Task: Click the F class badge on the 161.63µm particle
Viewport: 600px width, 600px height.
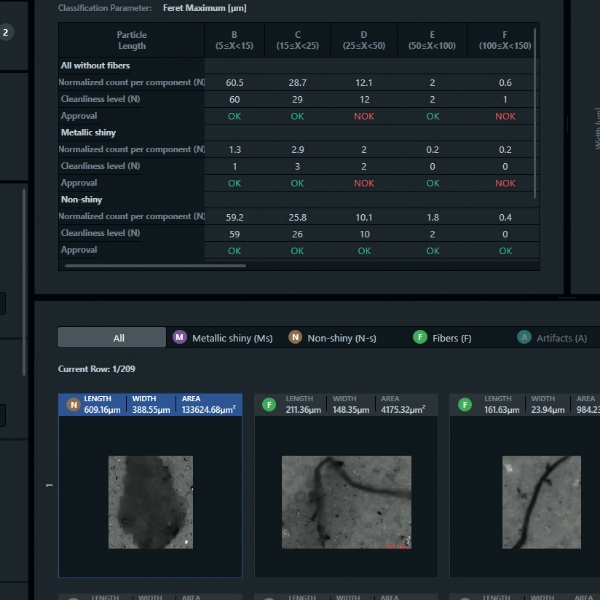Action: (x=465, y=404)
